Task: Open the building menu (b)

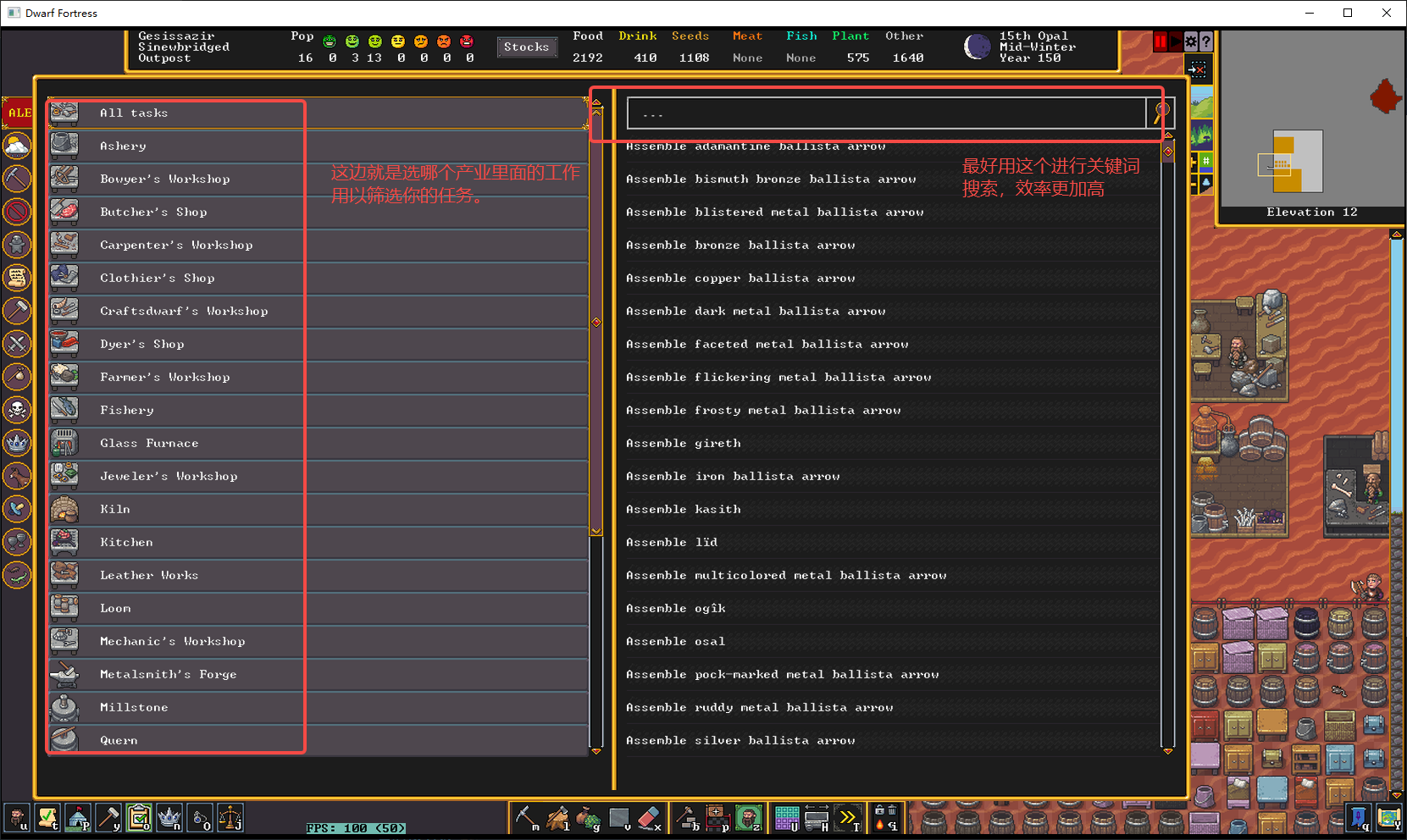Action: click(688, 819)
